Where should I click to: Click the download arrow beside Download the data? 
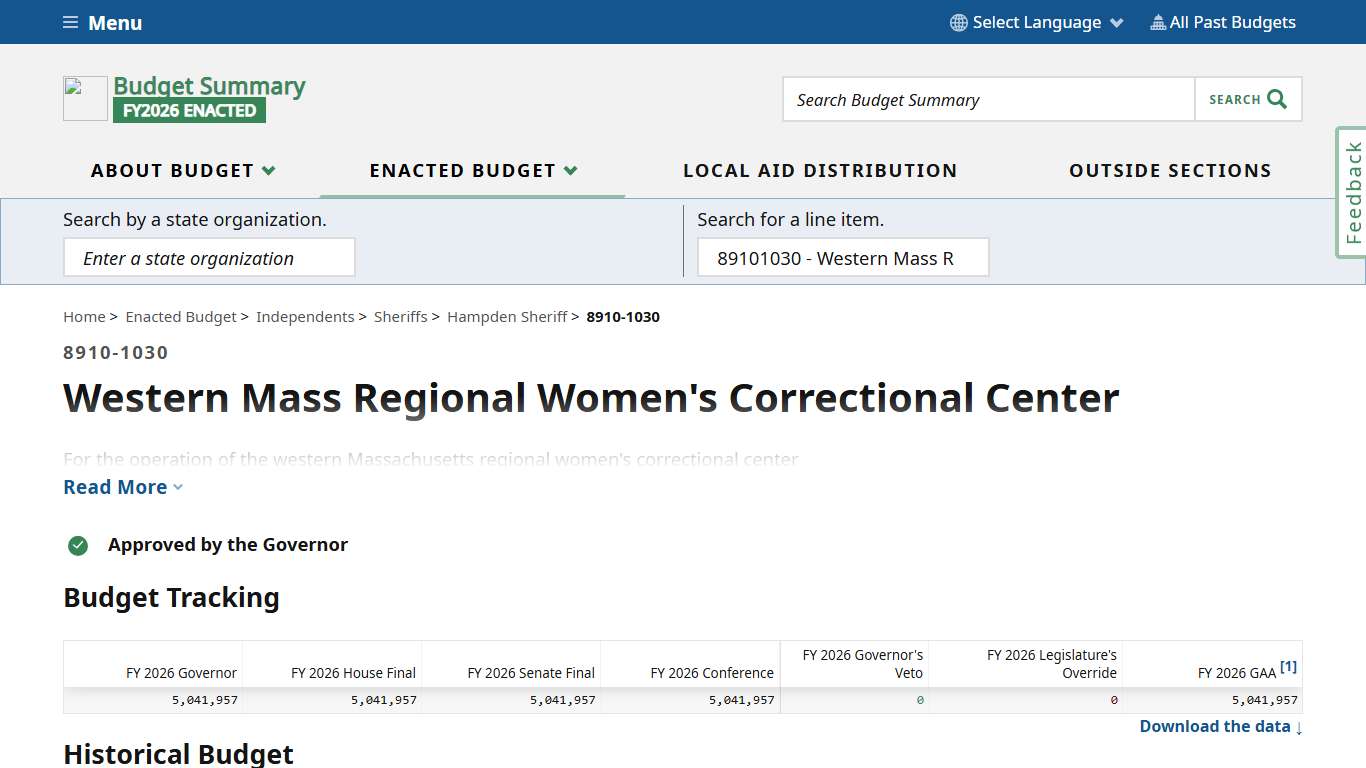coord(1297,727)
